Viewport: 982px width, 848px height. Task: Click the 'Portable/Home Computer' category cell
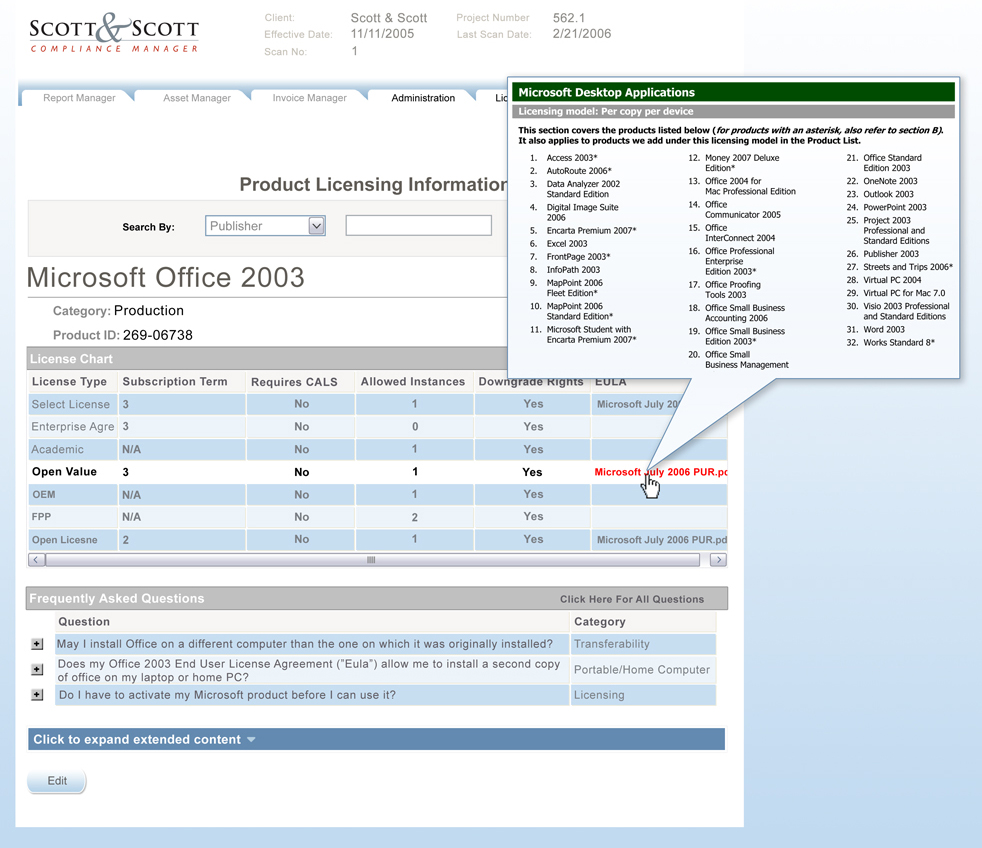643,670
